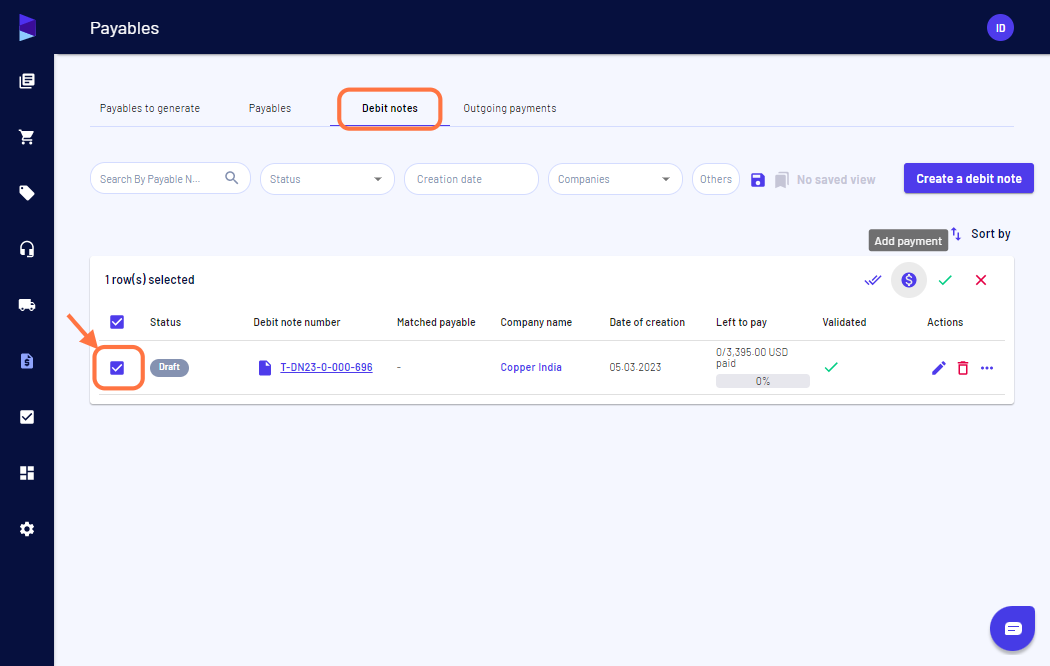This screenshot has height=666, width=1050.
Task: Click the Company name column header
Action: point(536,322)
